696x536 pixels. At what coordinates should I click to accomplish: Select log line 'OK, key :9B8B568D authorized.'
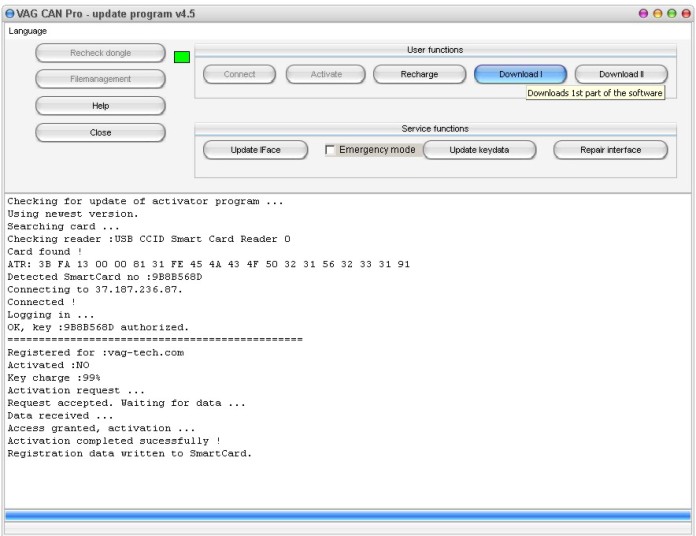coord(98,327)
